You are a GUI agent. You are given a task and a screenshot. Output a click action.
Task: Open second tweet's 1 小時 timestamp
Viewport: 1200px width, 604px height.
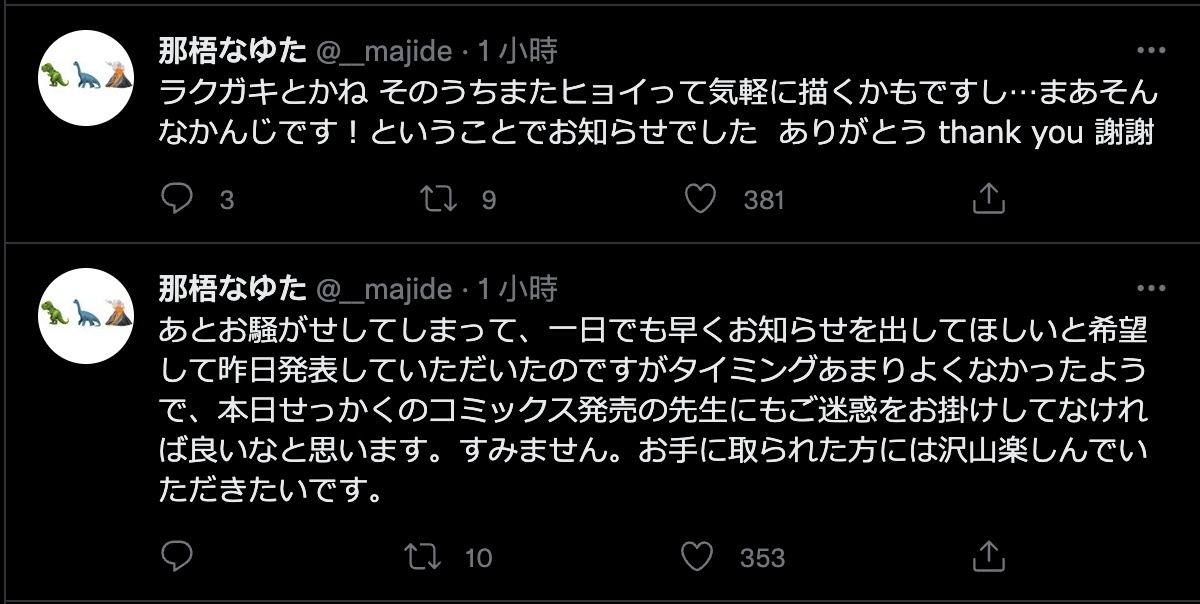pyautogui.click(x=516, y=290)
